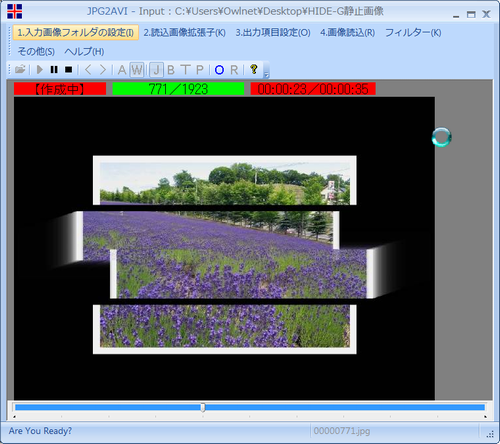
Task: Open the その他 menu
Action: point(36,52)
